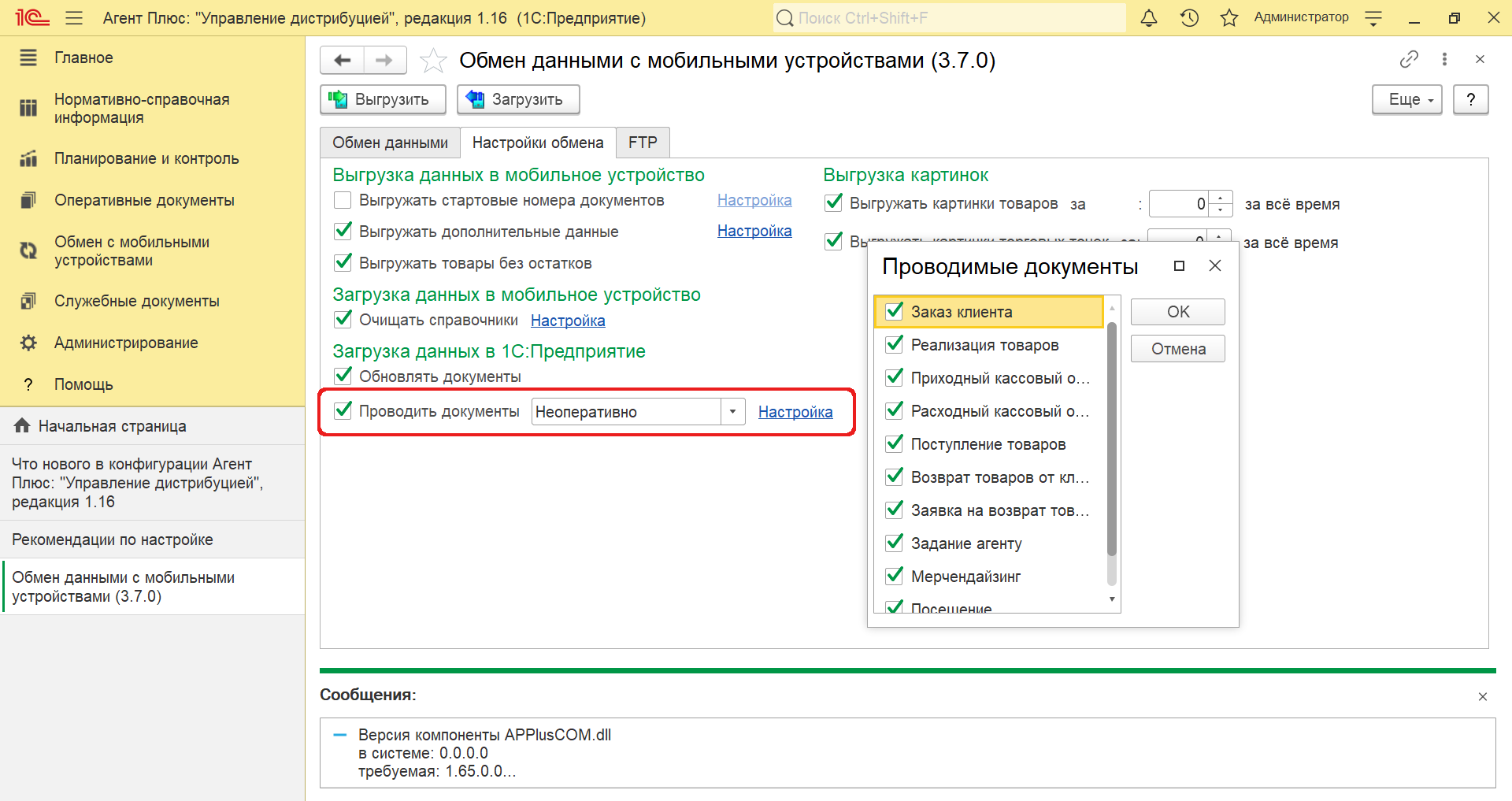Open Настройка link for Проводить документы

(x=795, y=412)
